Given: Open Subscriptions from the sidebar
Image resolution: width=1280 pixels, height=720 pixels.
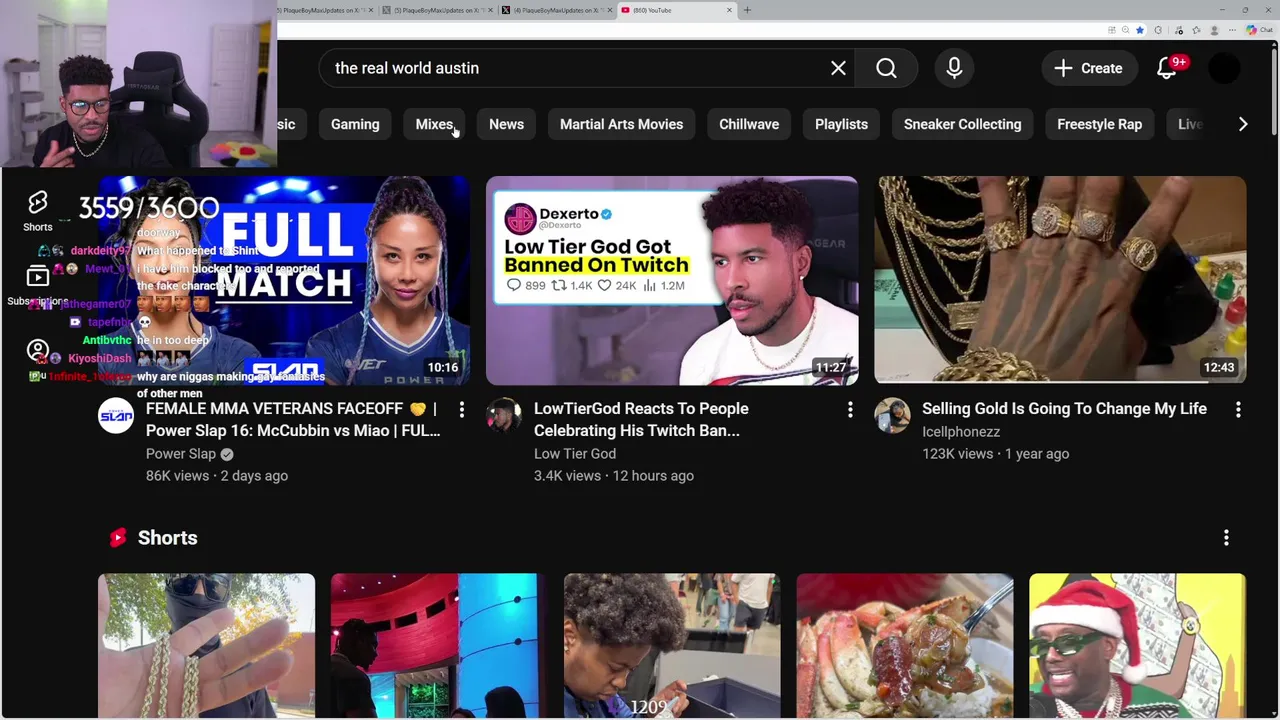Looking at the screenshot, I should coord(38,285).
